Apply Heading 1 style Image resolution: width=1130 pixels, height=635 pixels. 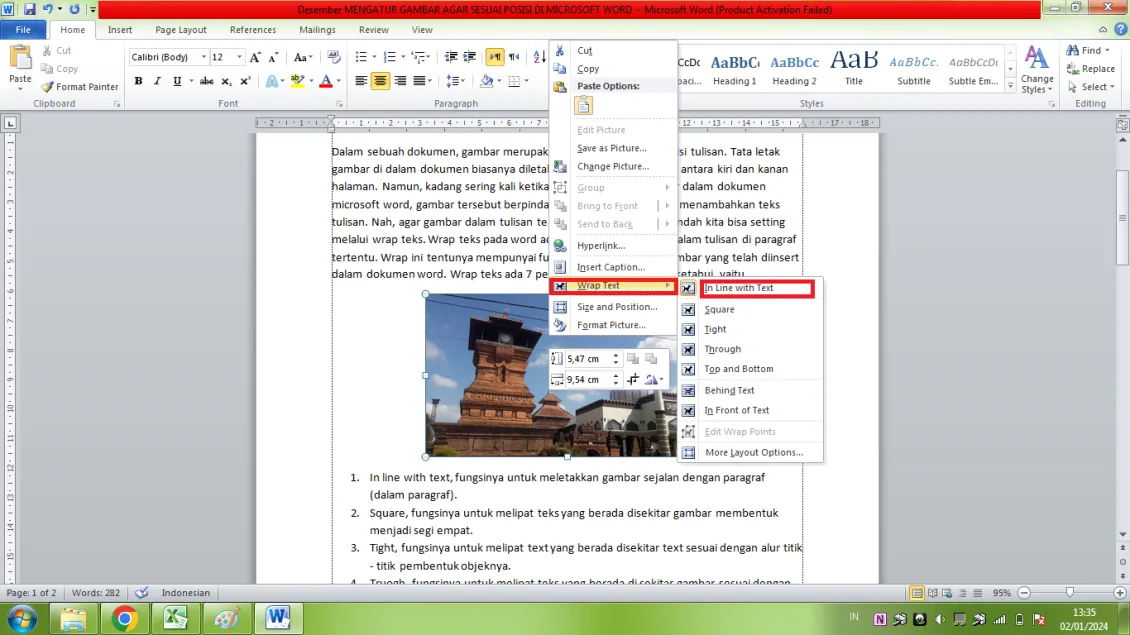click(734, 68)
